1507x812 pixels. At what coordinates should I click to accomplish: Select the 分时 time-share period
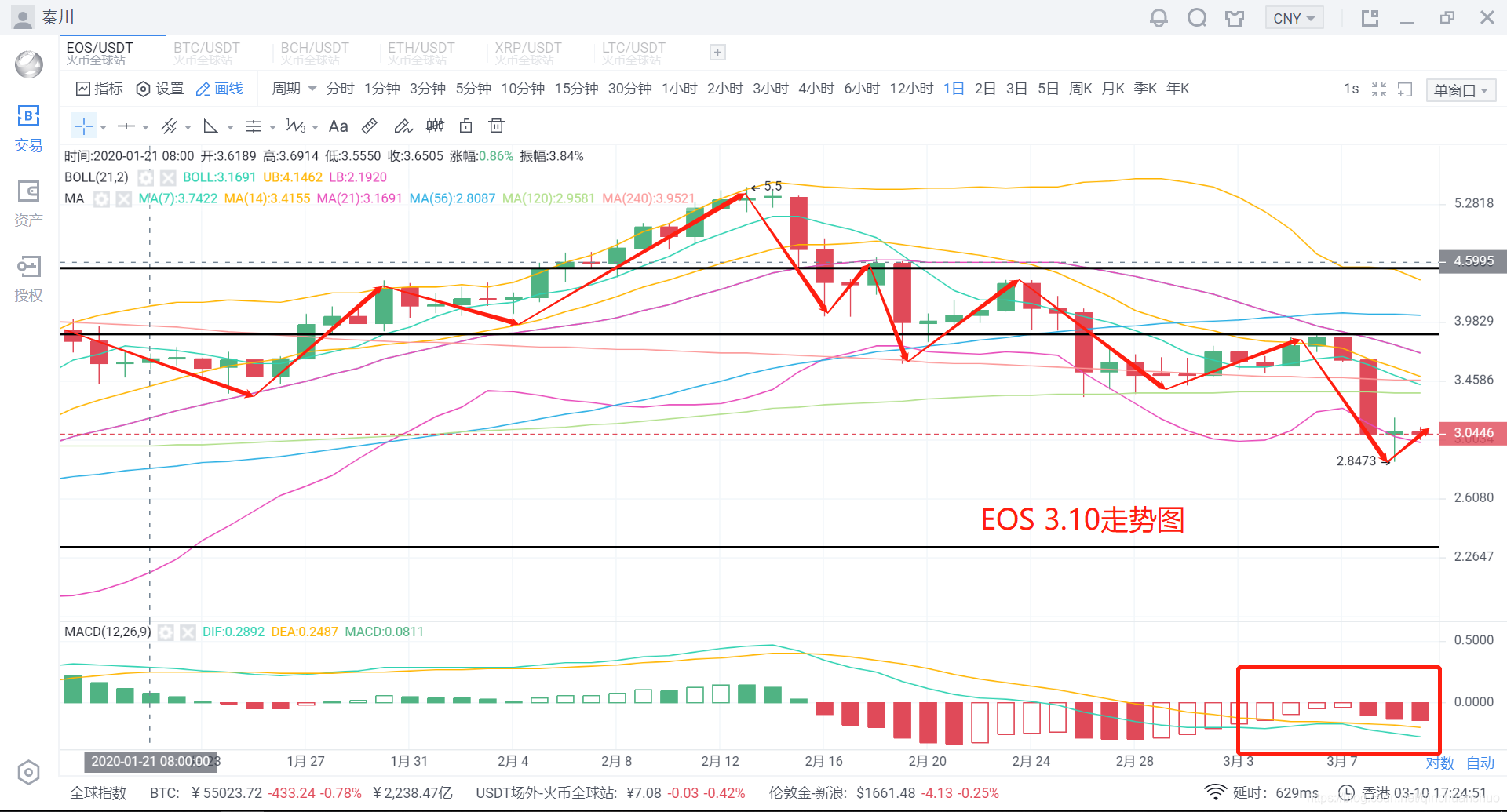tap(340, 89)
